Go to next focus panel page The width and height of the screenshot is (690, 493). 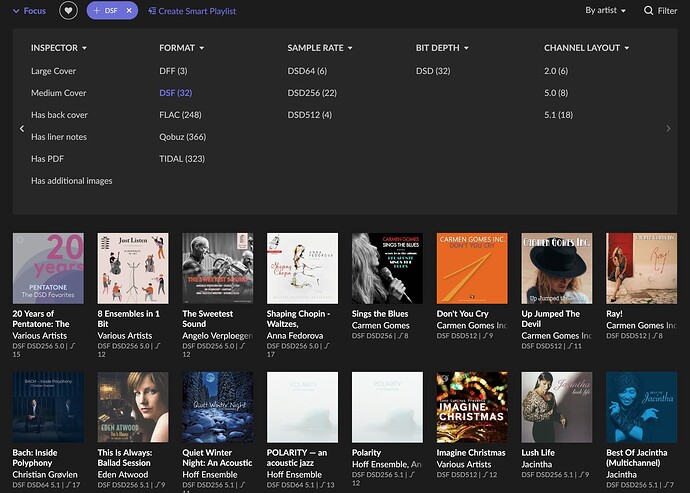pyautogui.click(x=668, y=129)
